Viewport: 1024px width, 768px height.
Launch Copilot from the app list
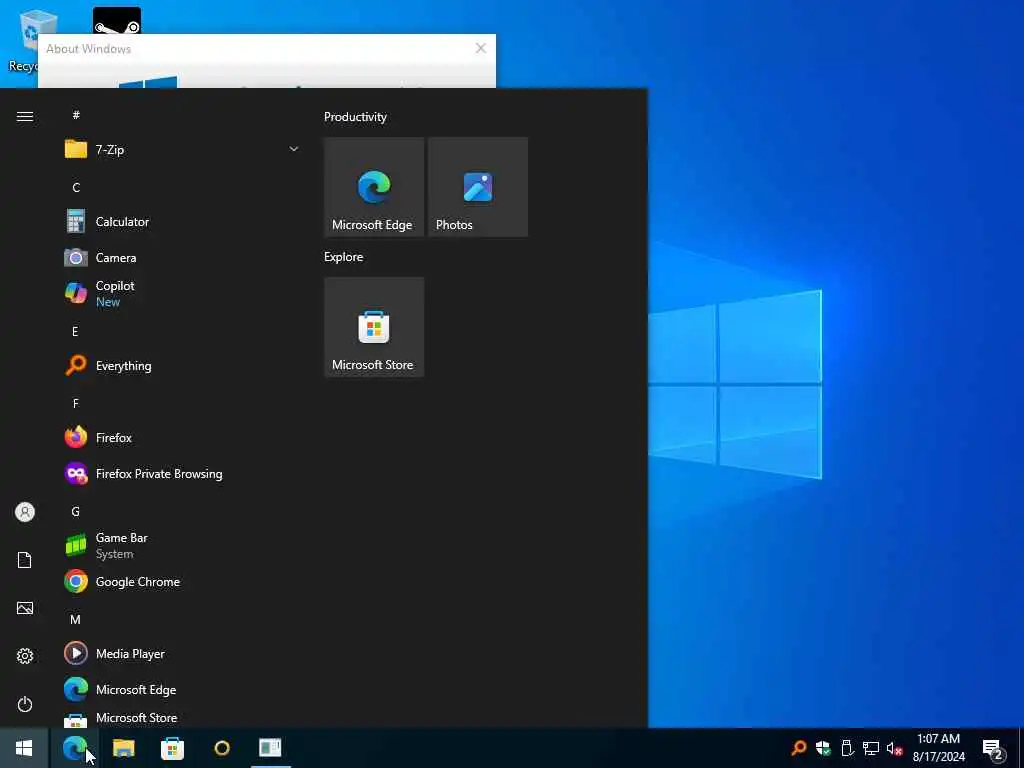(182, 294)
